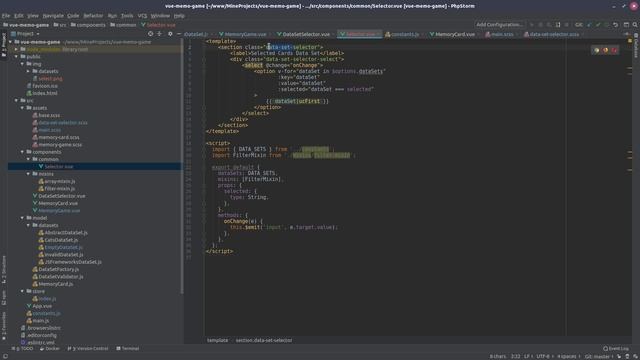The width and height of the screenshot is (640, 360).
Task: Hide the Project panel with minus icon
Action: pyautogui.click(x=179, y=34)
